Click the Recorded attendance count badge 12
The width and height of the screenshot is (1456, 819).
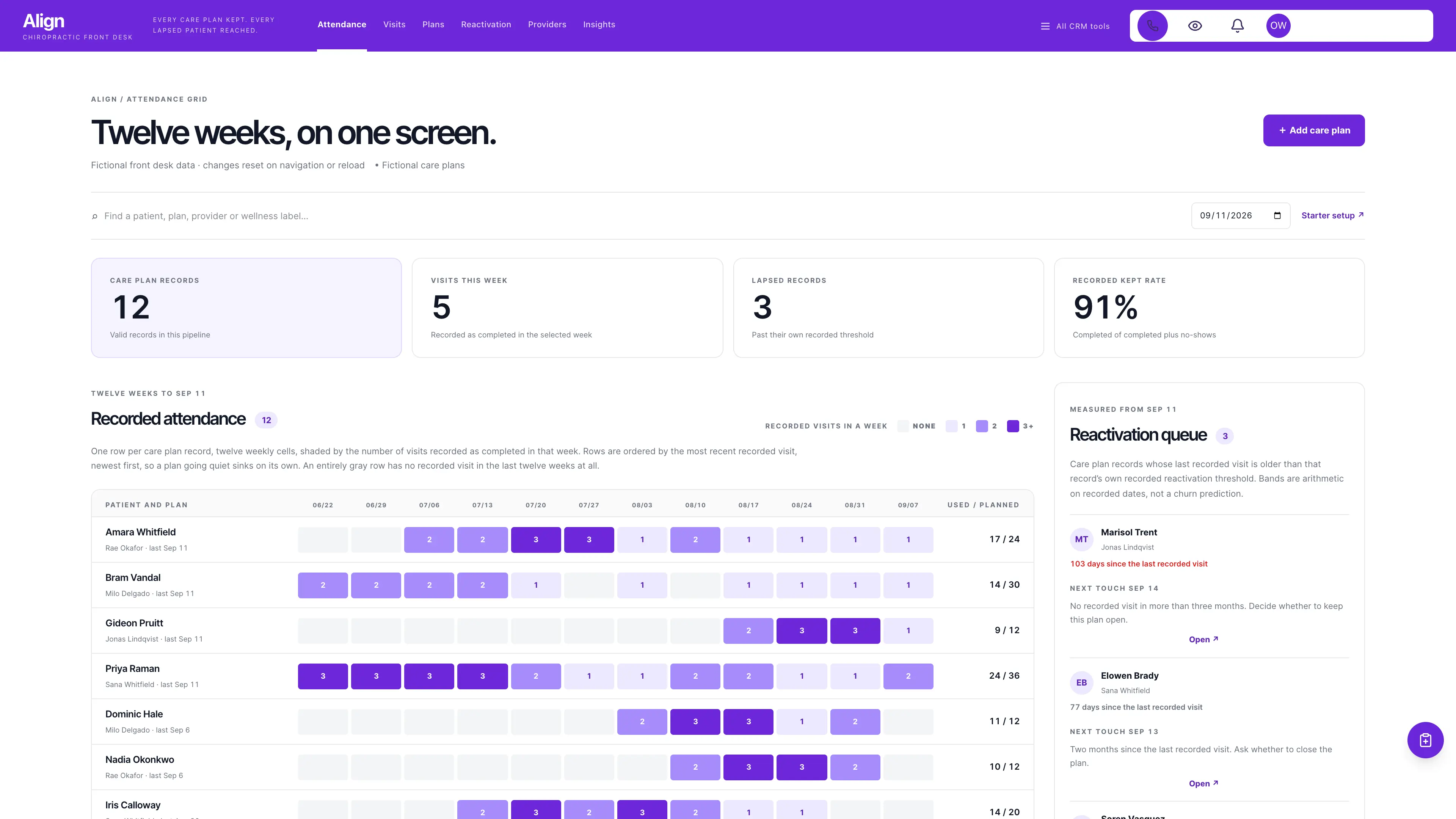[266, 420]
